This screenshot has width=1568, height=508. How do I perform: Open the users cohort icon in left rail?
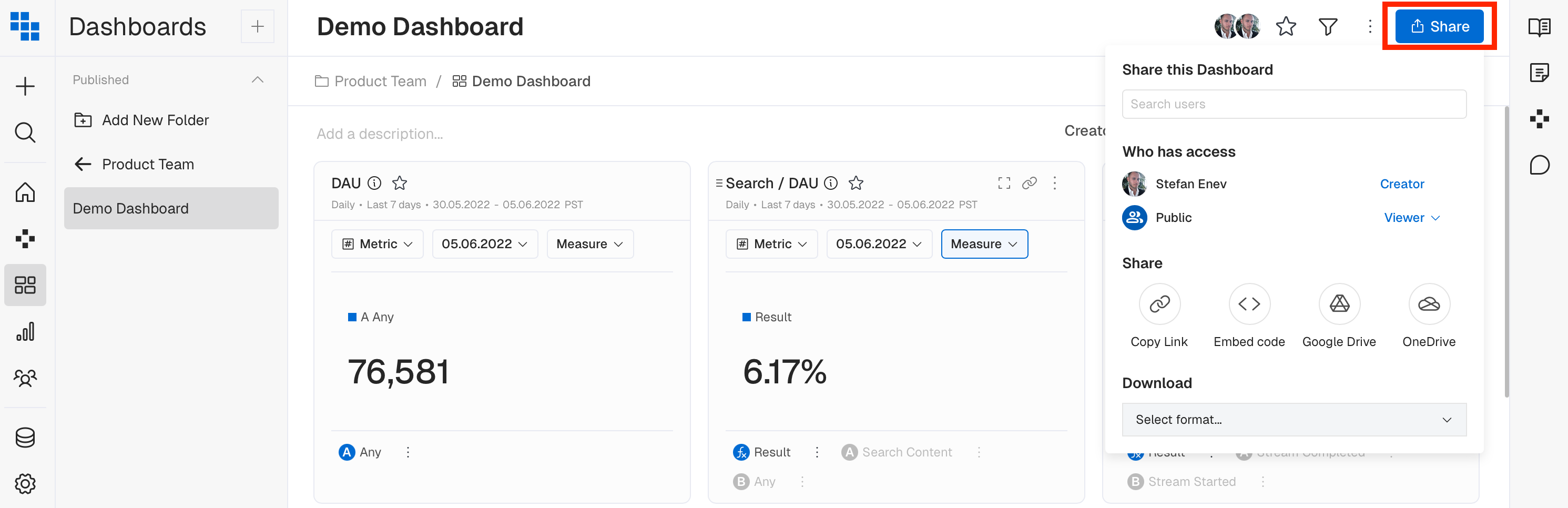[25, 378]
